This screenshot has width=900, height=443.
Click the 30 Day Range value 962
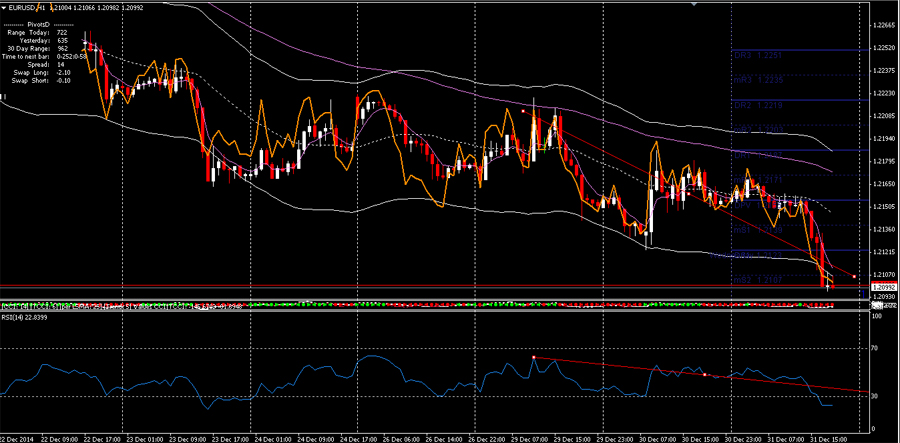pyautogui.click(x=62, y=49)
